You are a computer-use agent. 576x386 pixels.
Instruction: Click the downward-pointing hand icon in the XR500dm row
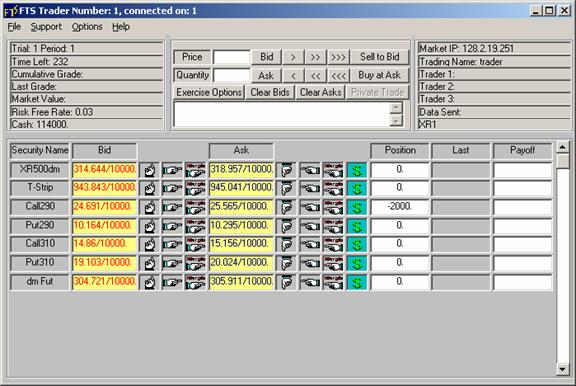287,170
